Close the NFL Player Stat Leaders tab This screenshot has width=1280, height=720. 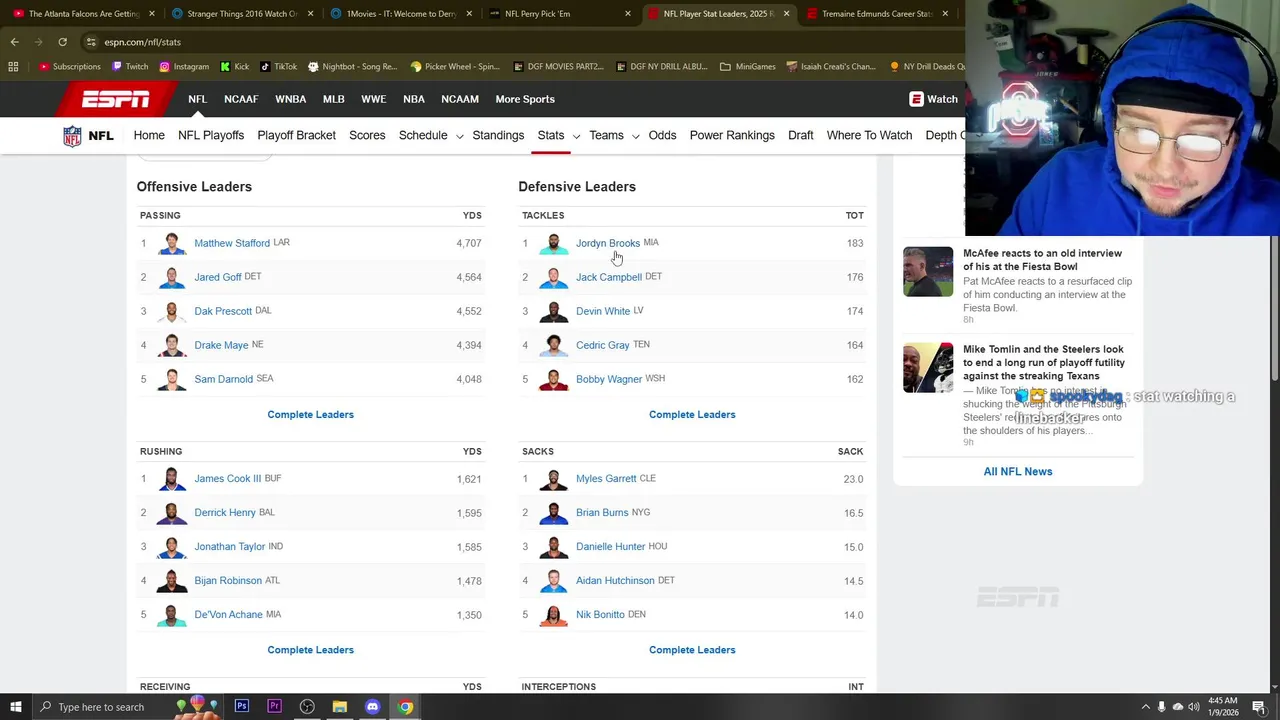click(x=786, y=14)
